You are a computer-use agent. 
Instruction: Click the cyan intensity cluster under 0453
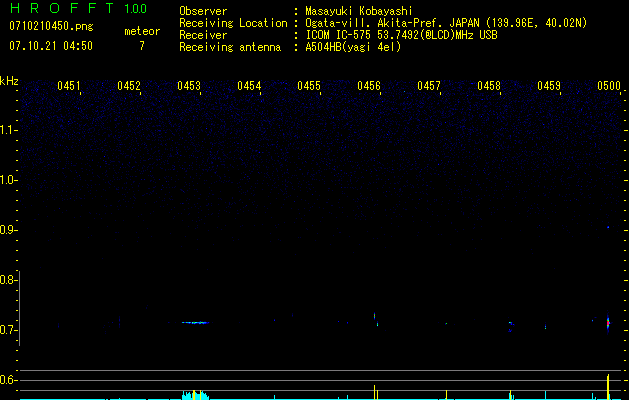195,395
